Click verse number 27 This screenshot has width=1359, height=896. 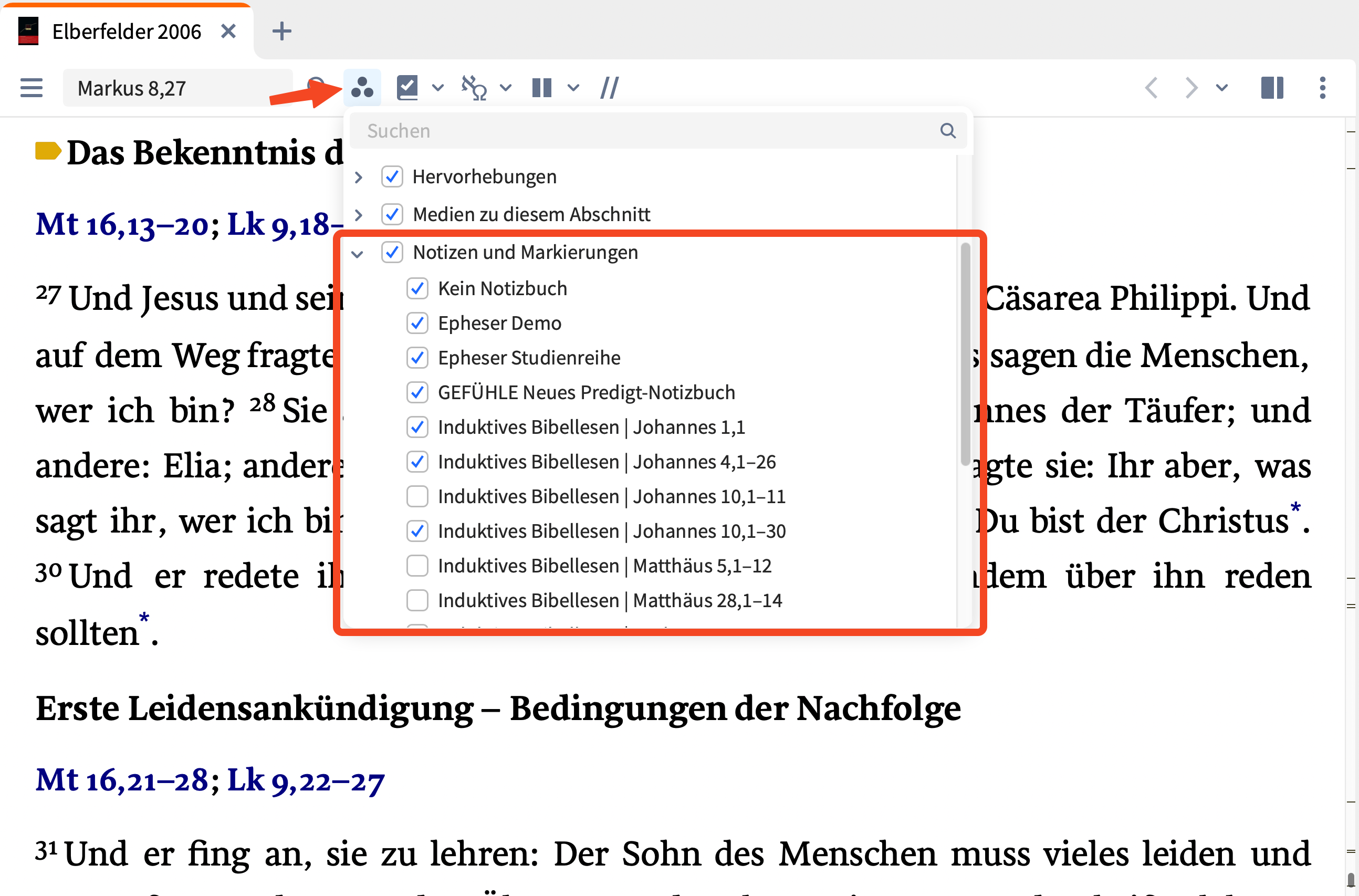(x=48, y=294)
